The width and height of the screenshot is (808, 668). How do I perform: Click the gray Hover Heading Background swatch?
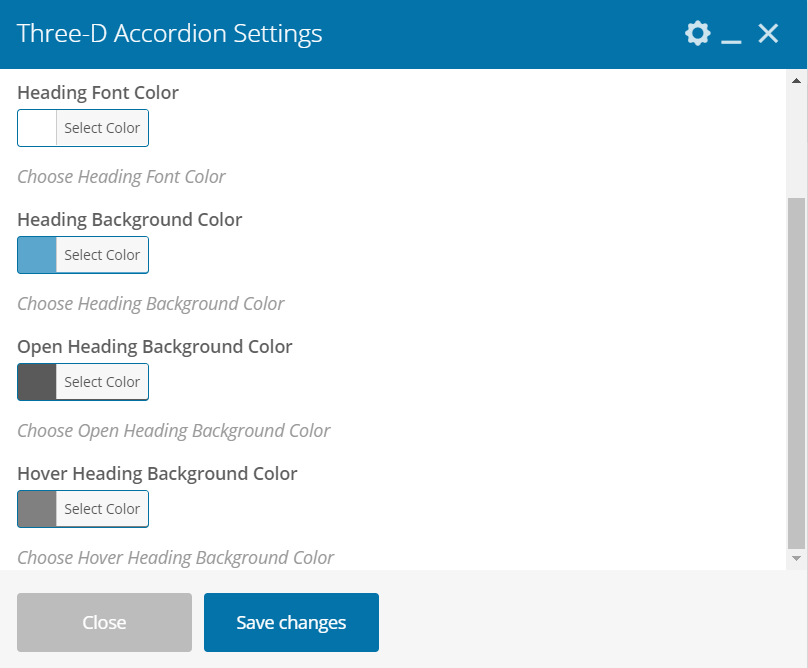click(x=37, y=509)
